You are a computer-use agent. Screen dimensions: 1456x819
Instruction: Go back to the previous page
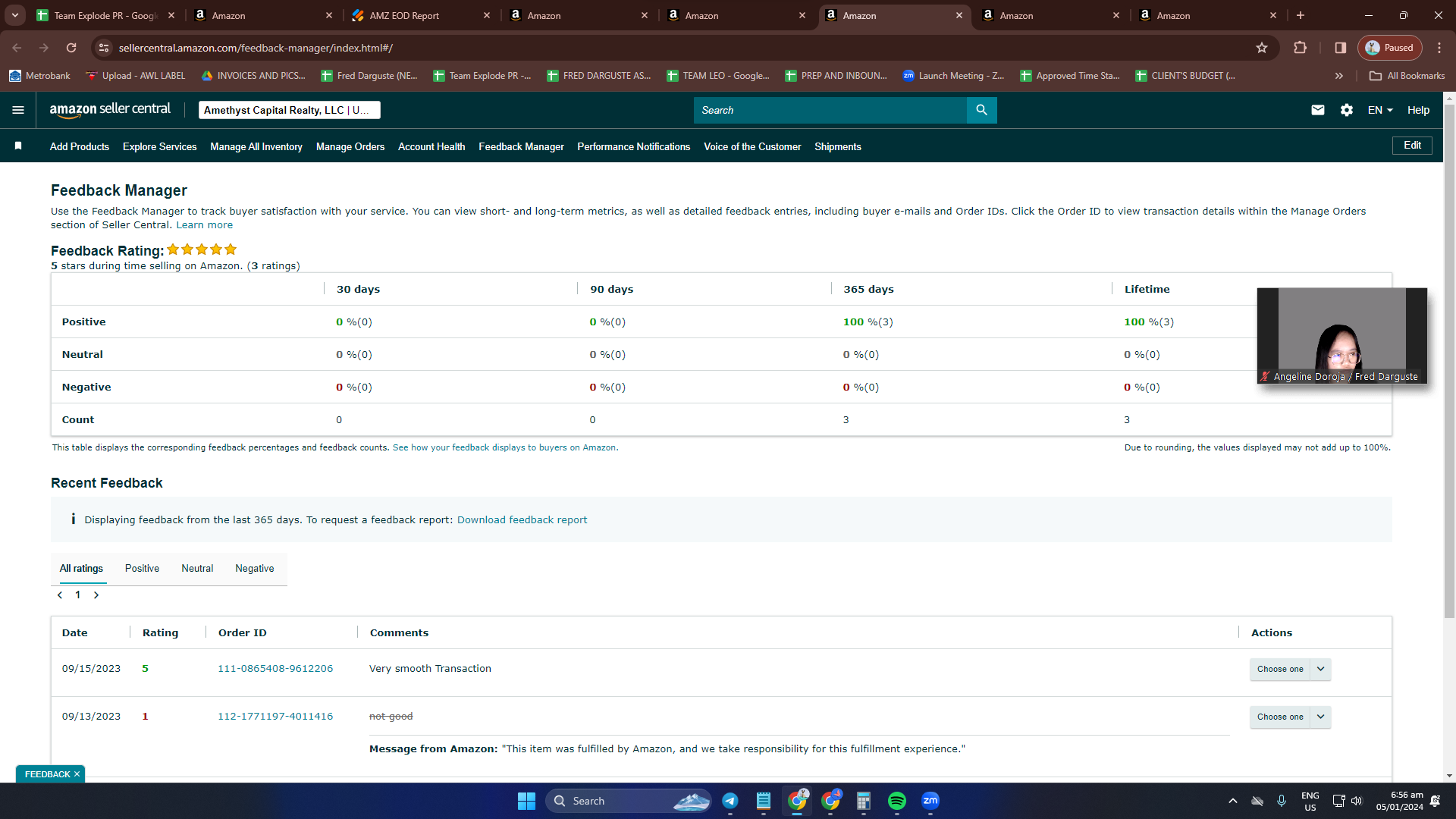17,48
